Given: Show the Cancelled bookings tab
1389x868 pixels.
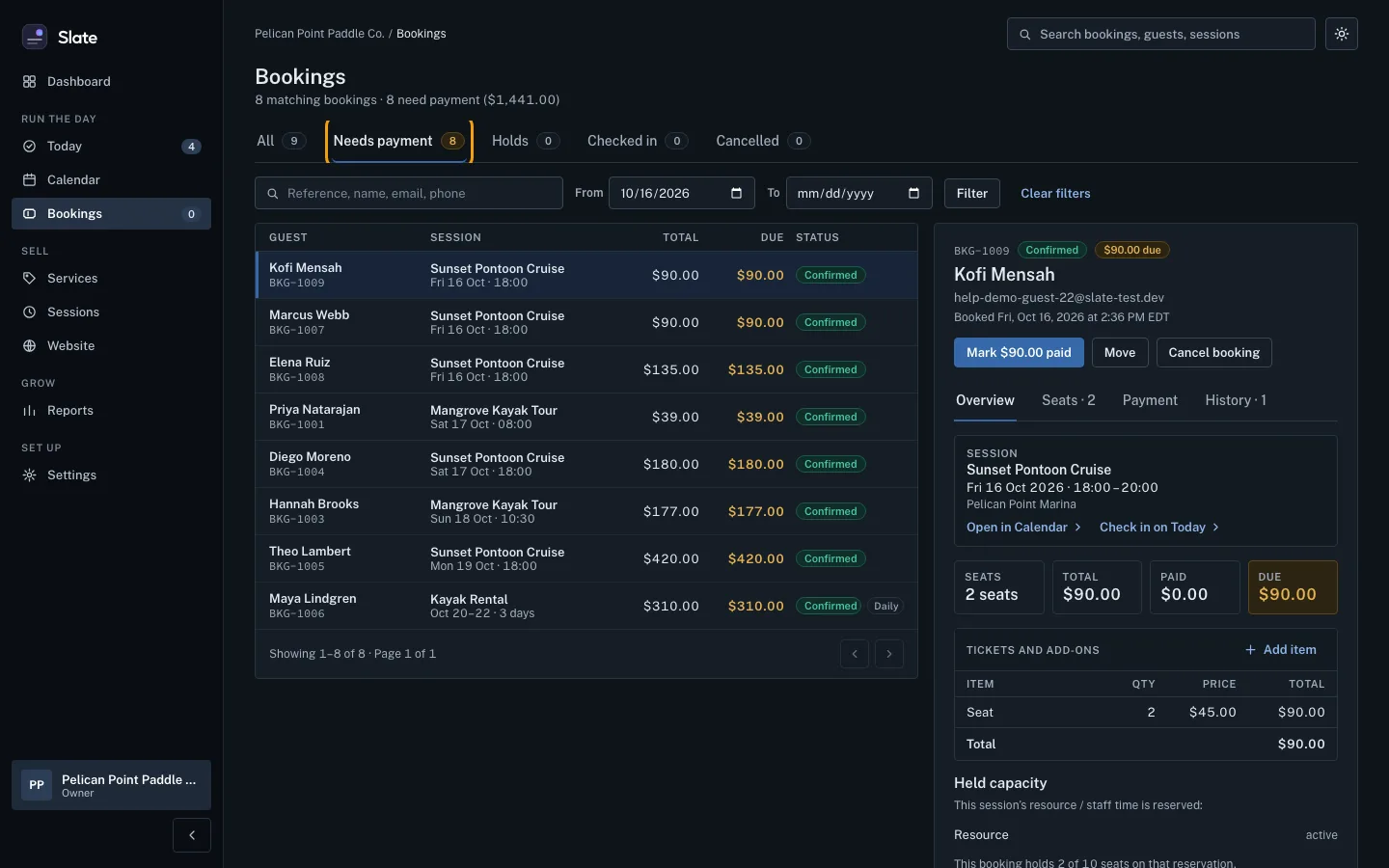Looking at the screenshot, I should click(x=762, y=141).
